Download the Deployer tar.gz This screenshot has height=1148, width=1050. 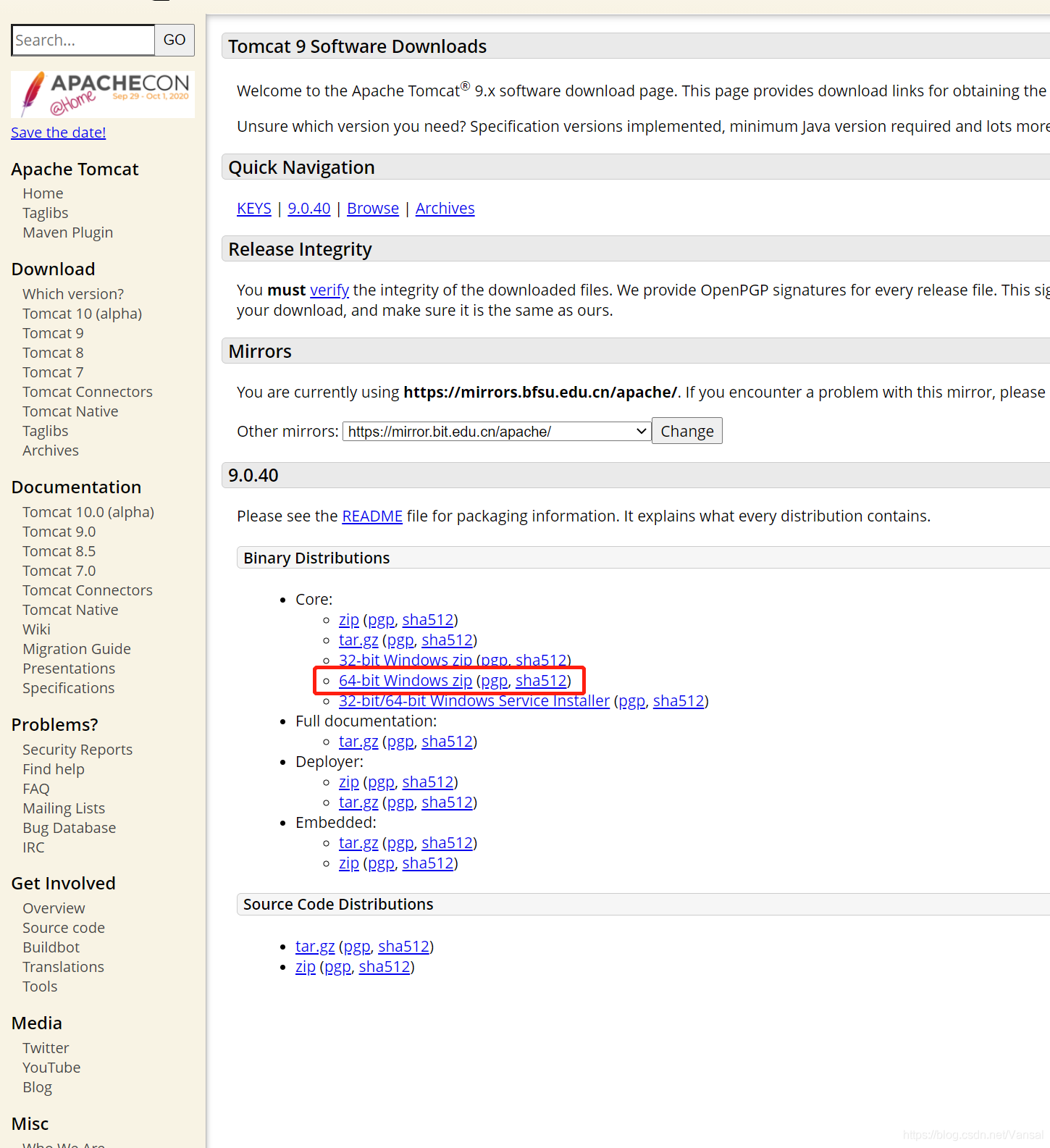click(x=358, y=803)
